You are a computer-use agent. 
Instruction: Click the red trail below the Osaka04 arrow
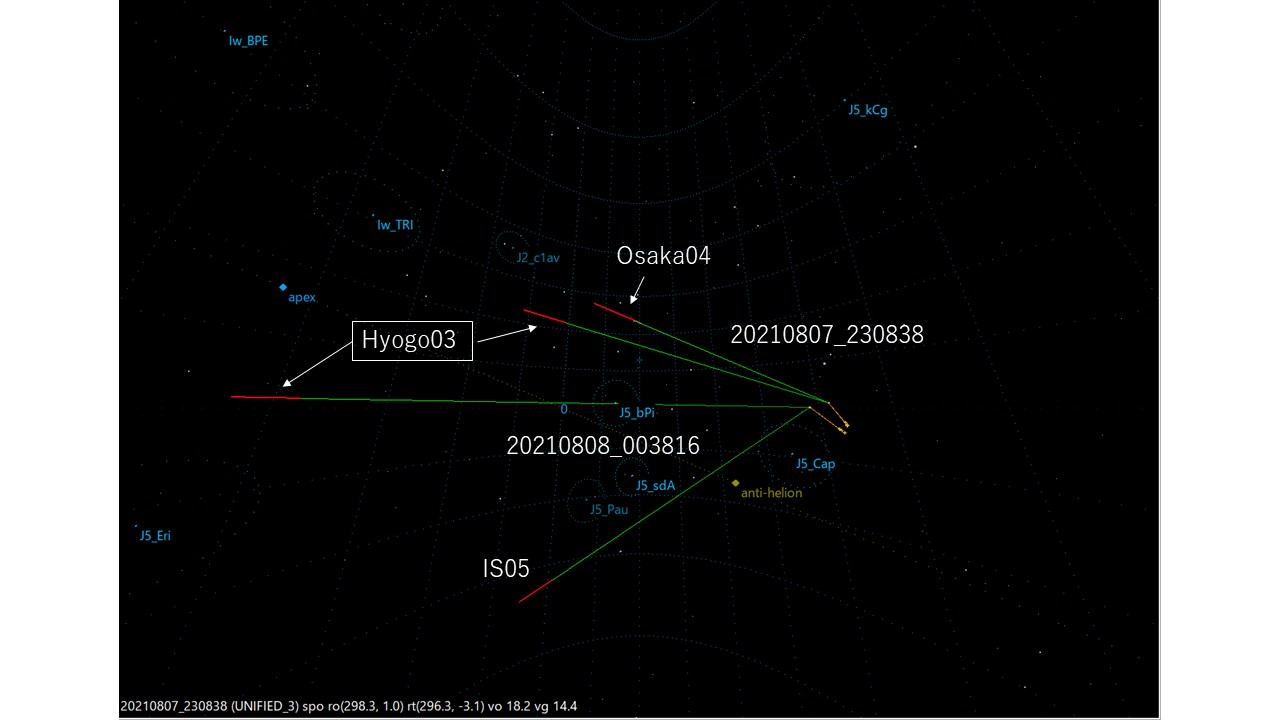[x=614, y=312]
